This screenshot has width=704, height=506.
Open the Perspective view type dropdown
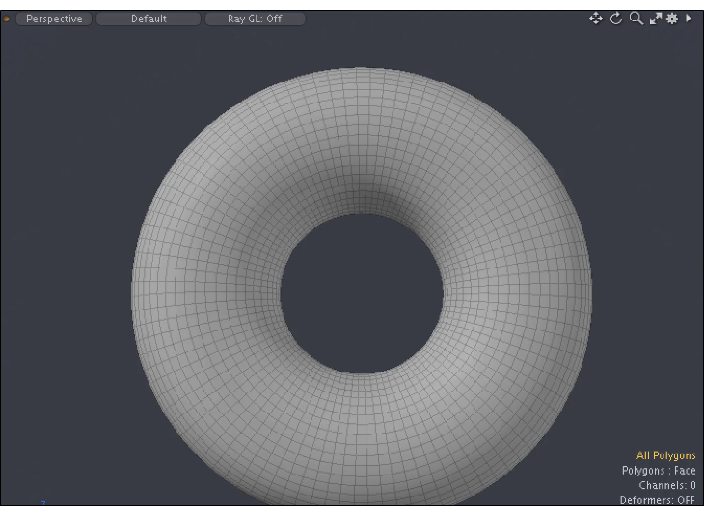tap(54, 19)
